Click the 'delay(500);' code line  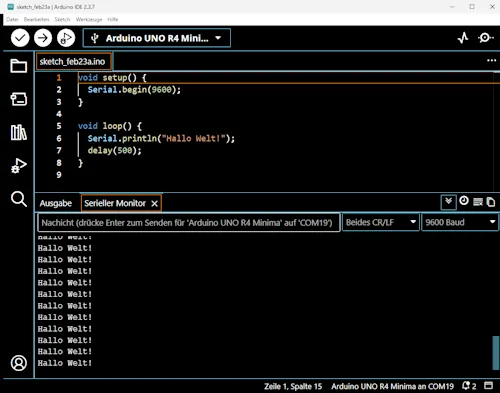114,150
